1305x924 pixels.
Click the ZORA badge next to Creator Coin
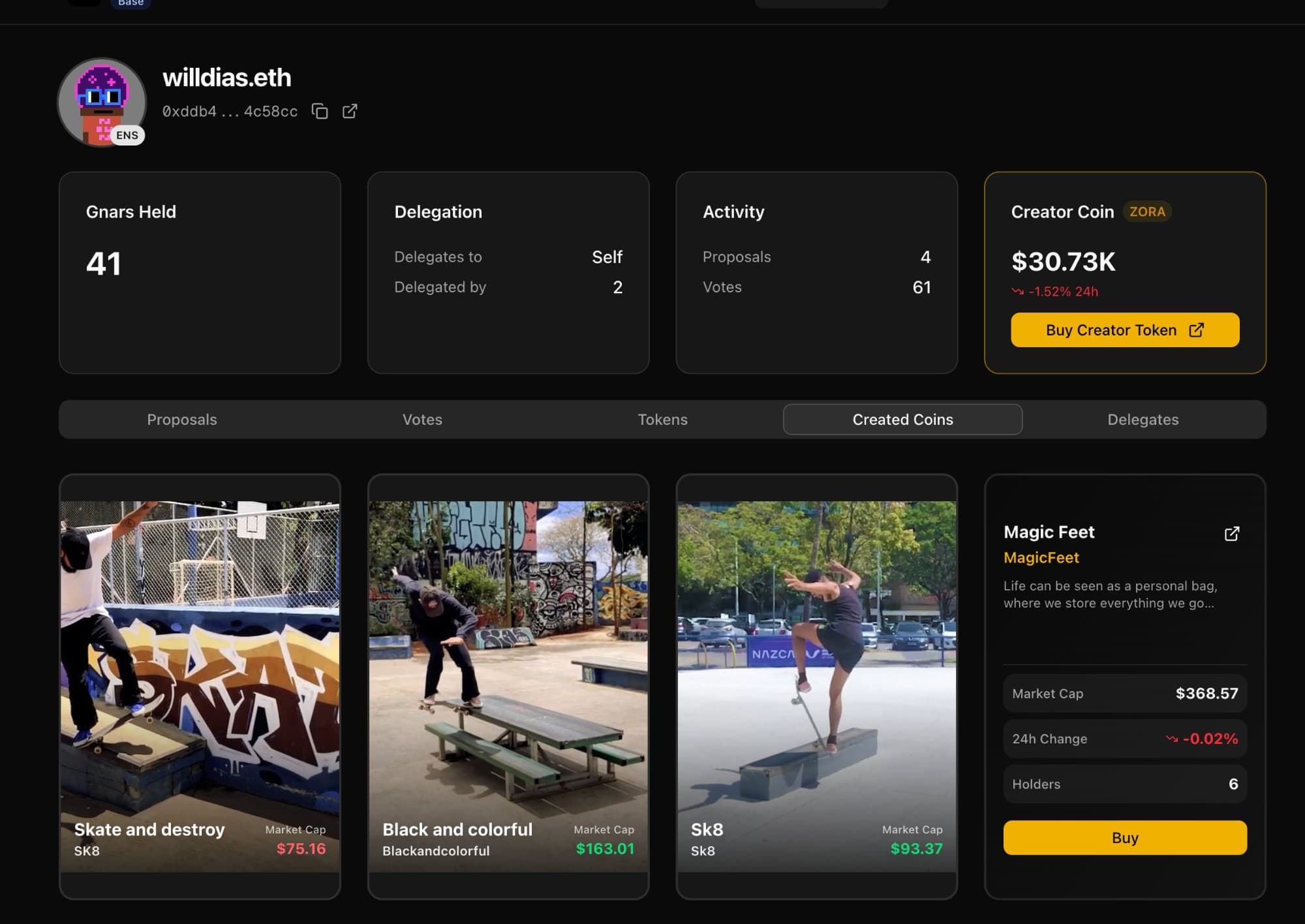point(1147,212)
